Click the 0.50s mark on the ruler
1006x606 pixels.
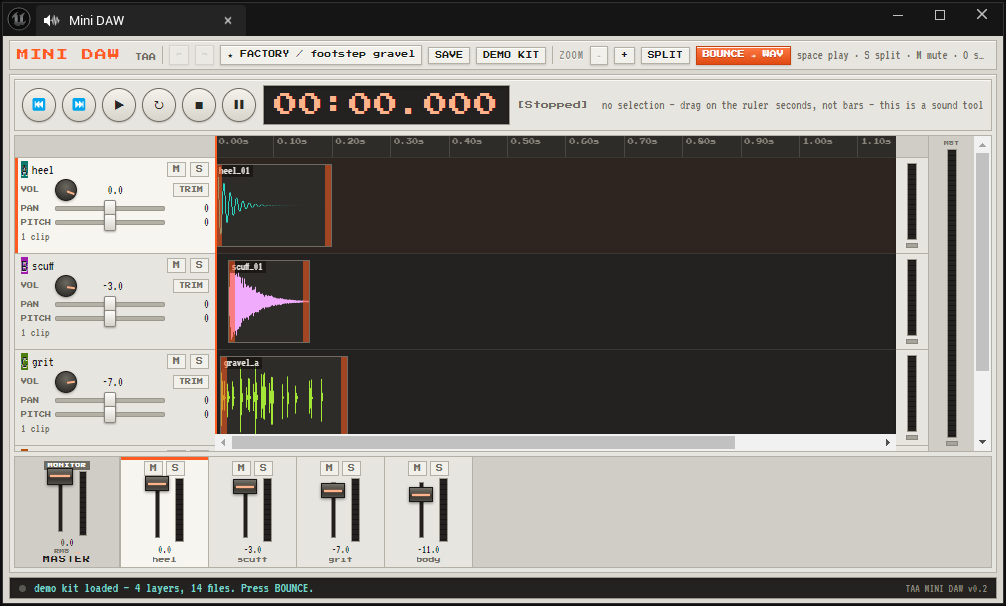tap(525, 141)
